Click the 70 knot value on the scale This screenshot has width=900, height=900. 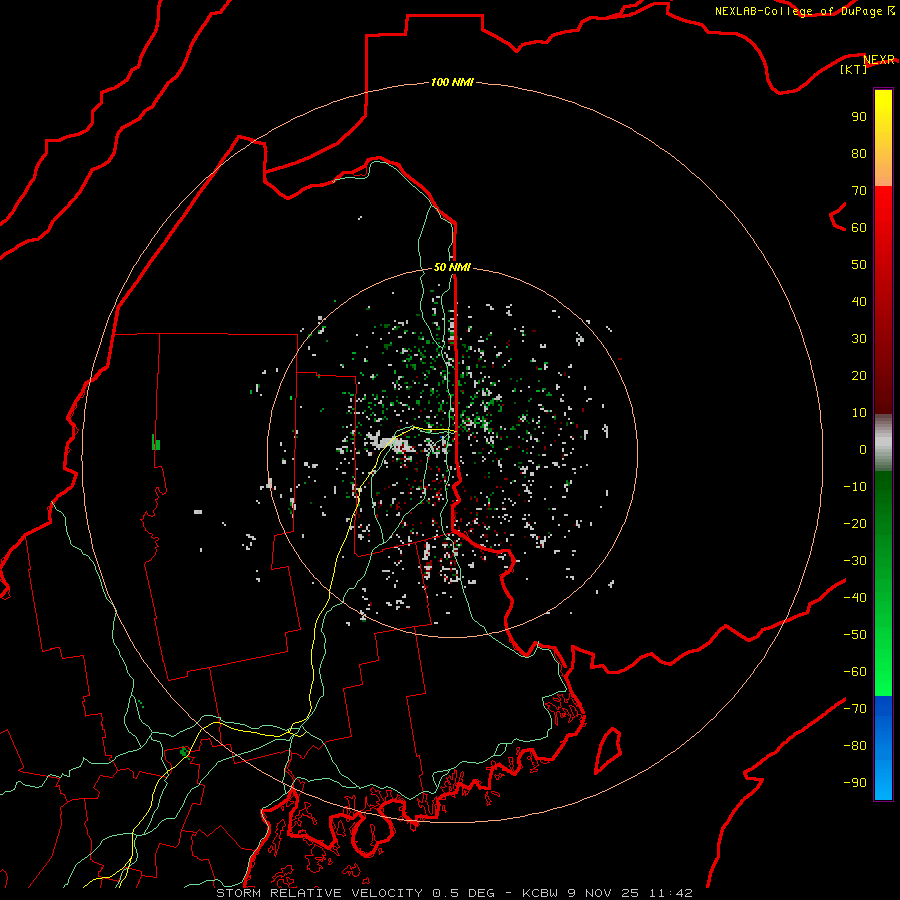click(859, 191)
